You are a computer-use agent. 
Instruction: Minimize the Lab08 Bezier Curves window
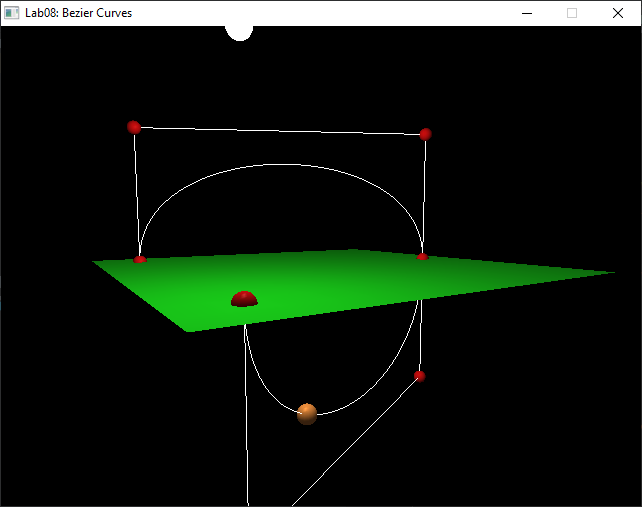coord(527,13)
